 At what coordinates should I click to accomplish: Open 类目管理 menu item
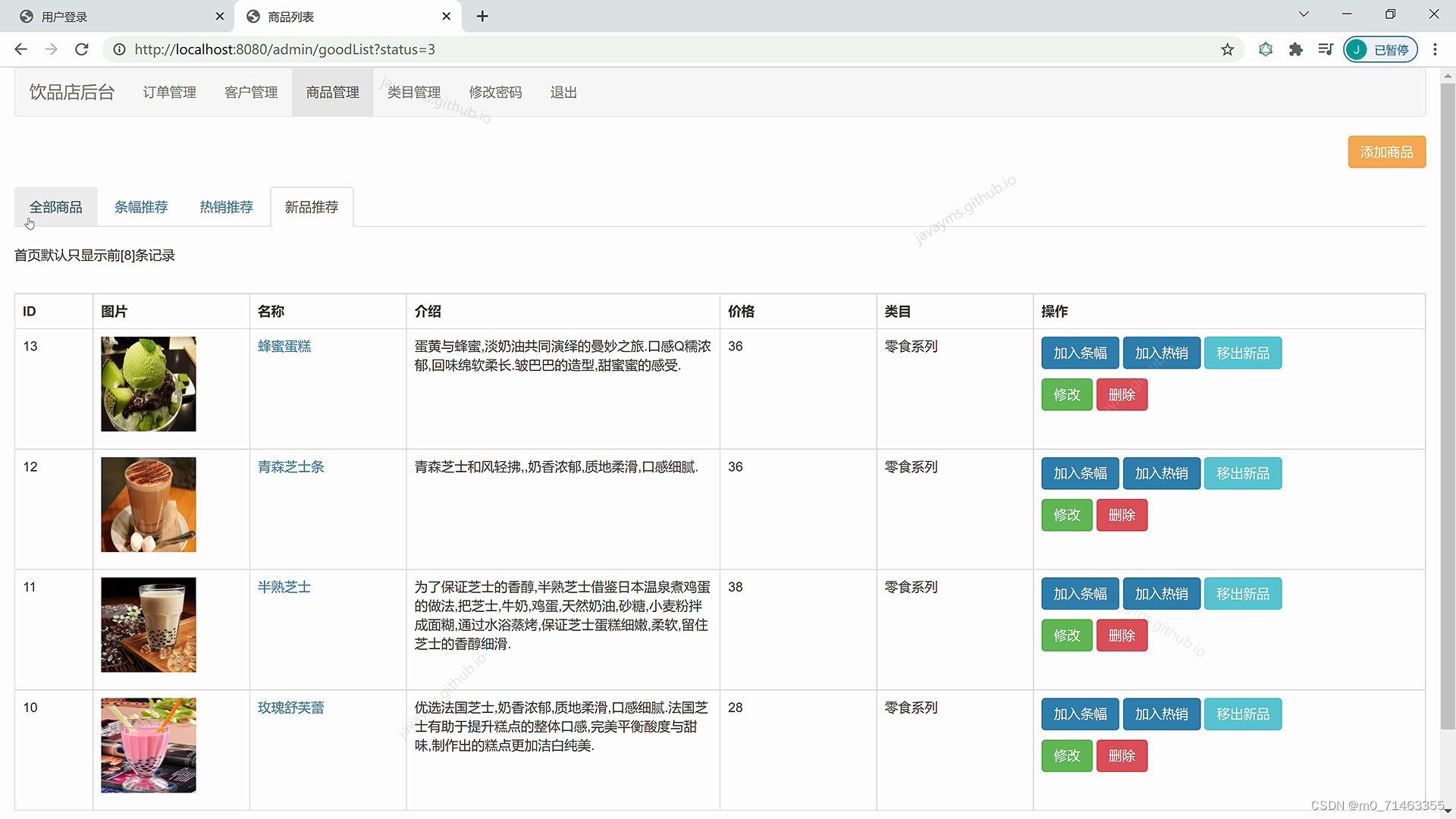(413, 93)
